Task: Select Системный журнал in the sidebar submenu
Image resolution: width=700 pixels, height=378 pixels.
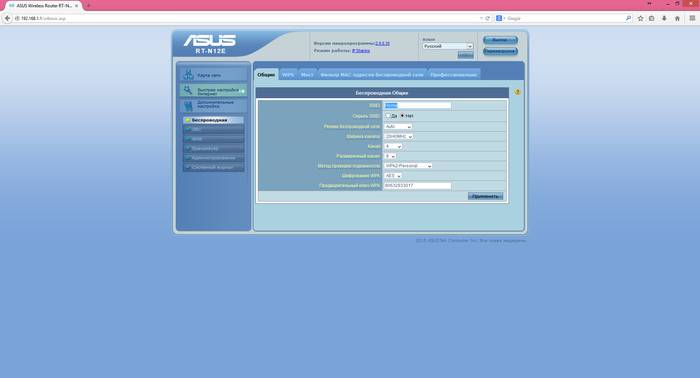Action: 213,167
